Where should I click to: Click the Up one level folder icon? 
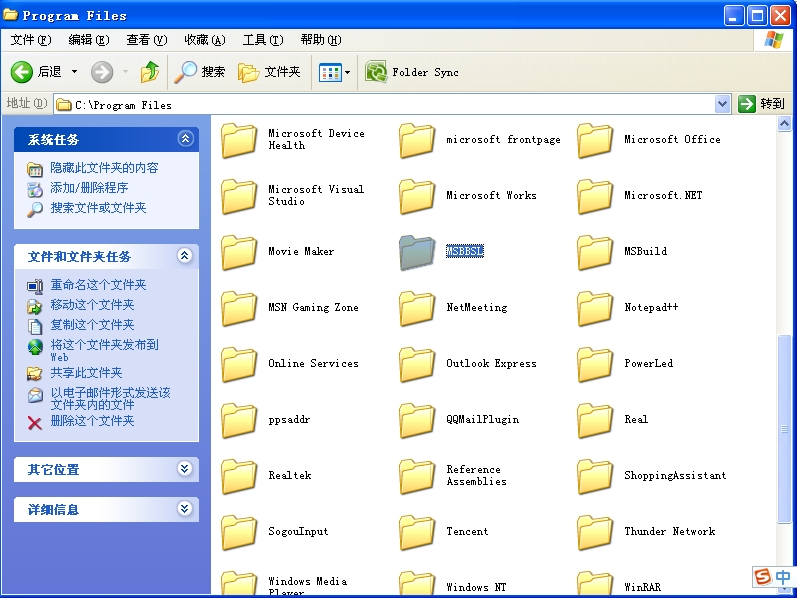click(x=150, y=72)
